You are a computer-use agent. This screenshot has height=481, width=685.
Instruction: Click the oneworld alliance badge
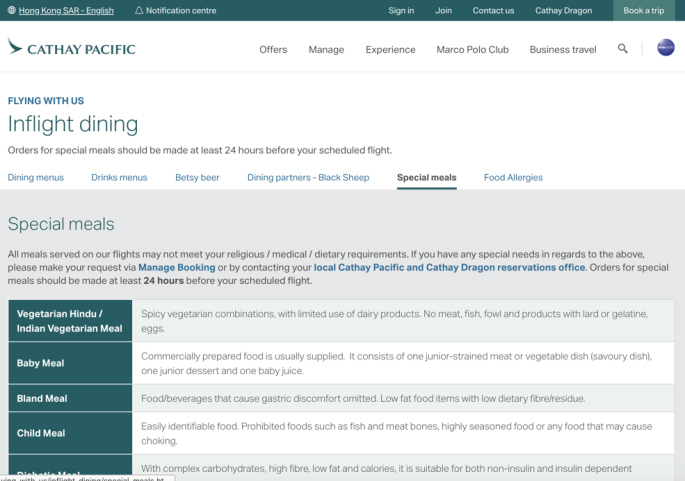click(x=665, y=48)
